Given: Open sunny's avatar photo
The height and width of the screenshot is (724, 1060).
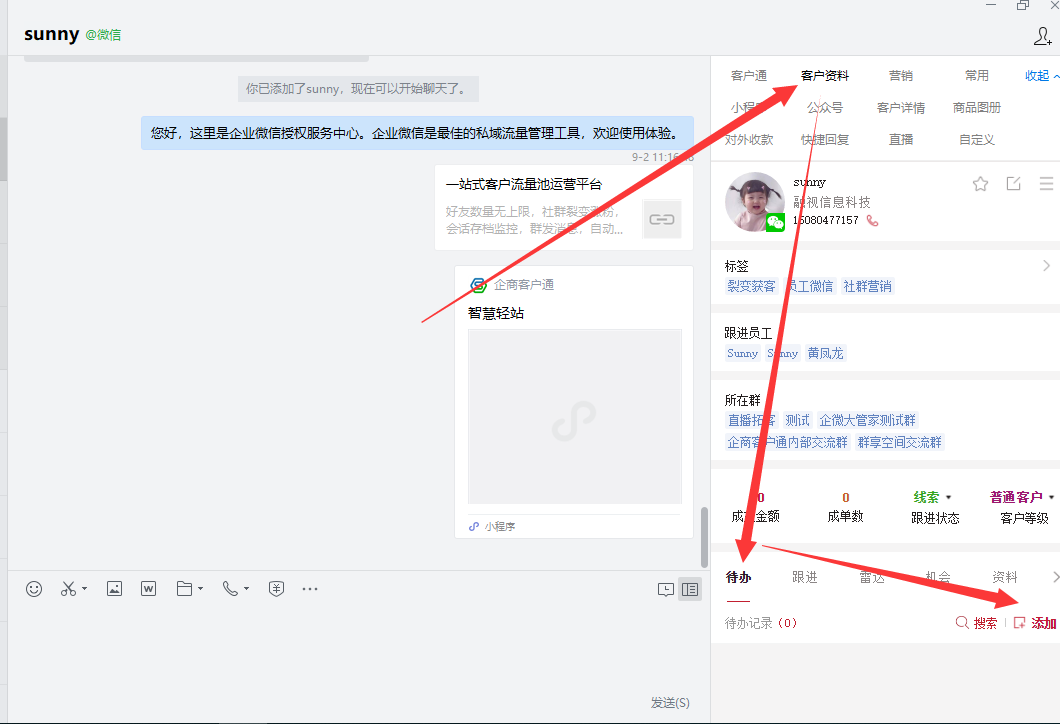Looking at the screenshot, I should 754,201.
